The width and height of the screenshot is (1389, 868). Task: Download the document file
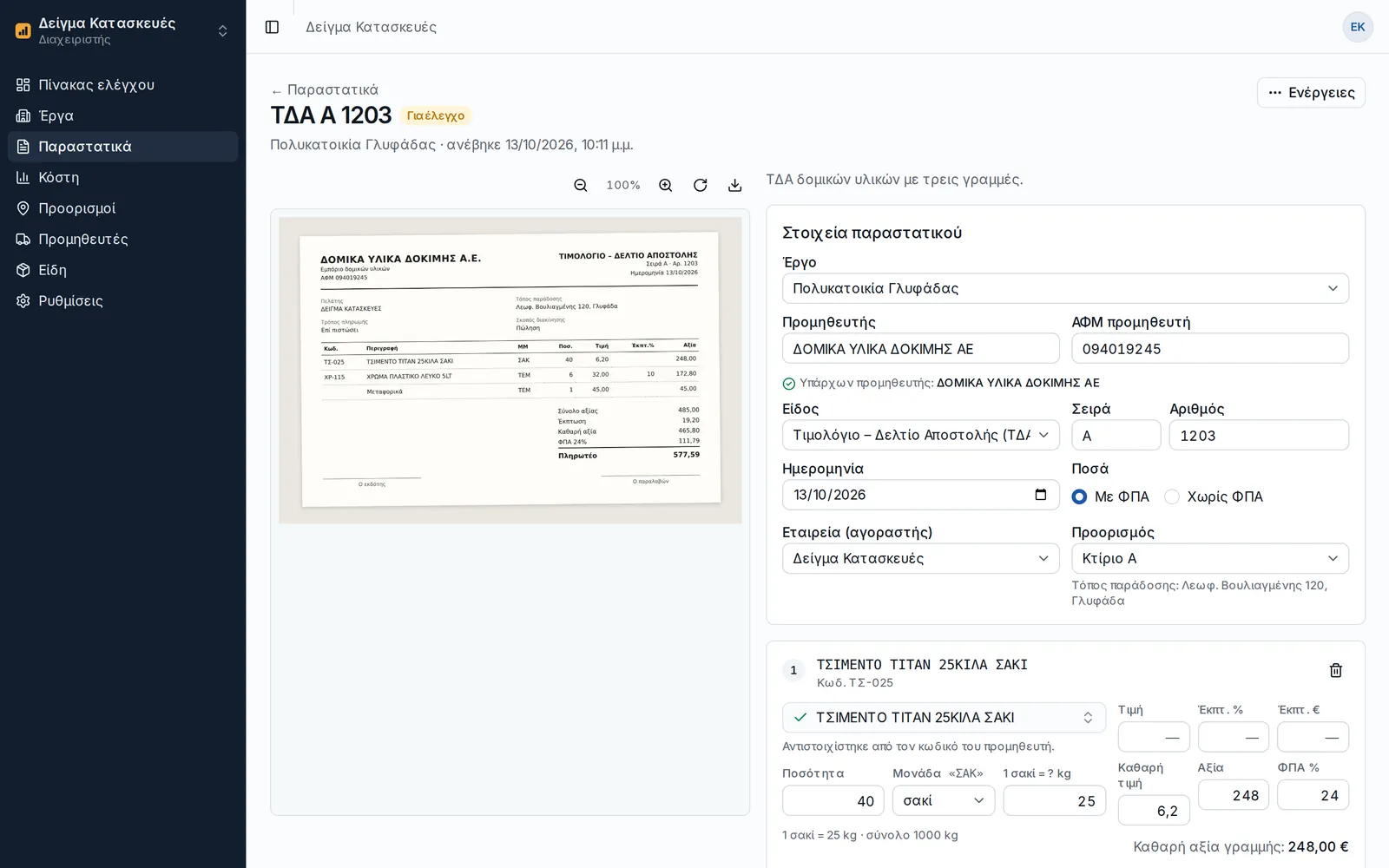(735, 185)
